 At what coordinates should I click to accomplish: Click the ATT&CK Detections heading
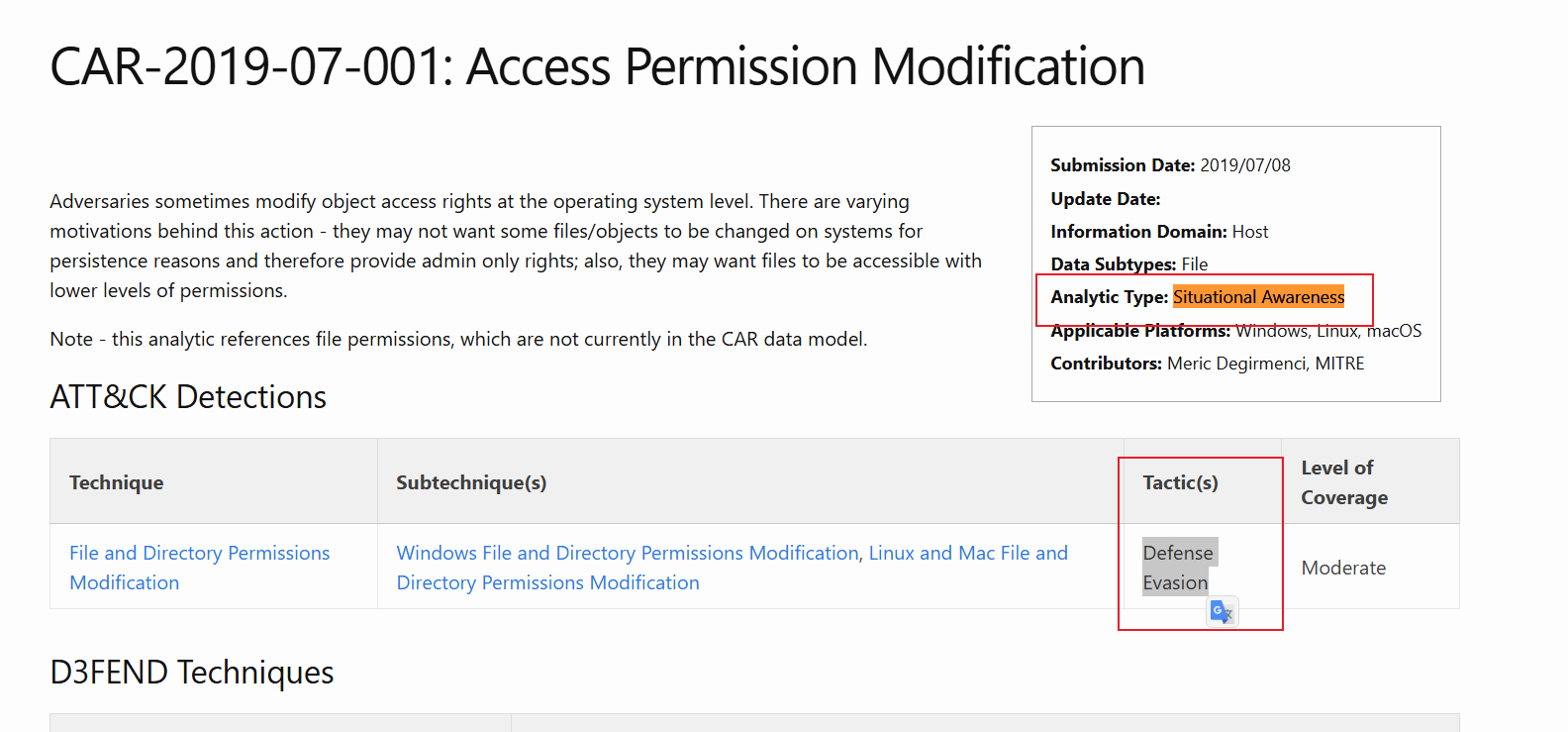(188, 397)
